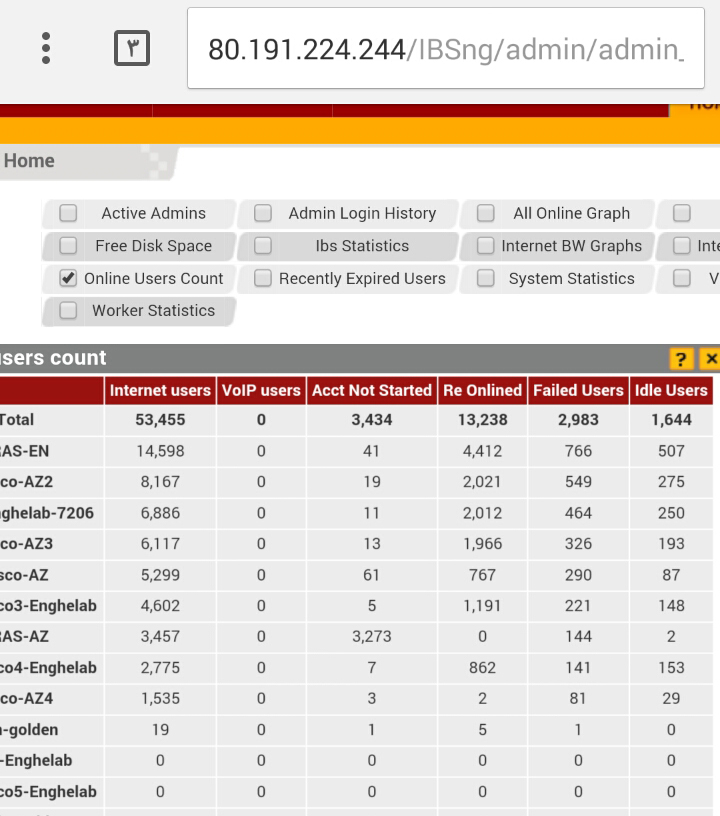720x816 pixels.
Task: Open the browser three-dot menu
Action: (46, 48)
